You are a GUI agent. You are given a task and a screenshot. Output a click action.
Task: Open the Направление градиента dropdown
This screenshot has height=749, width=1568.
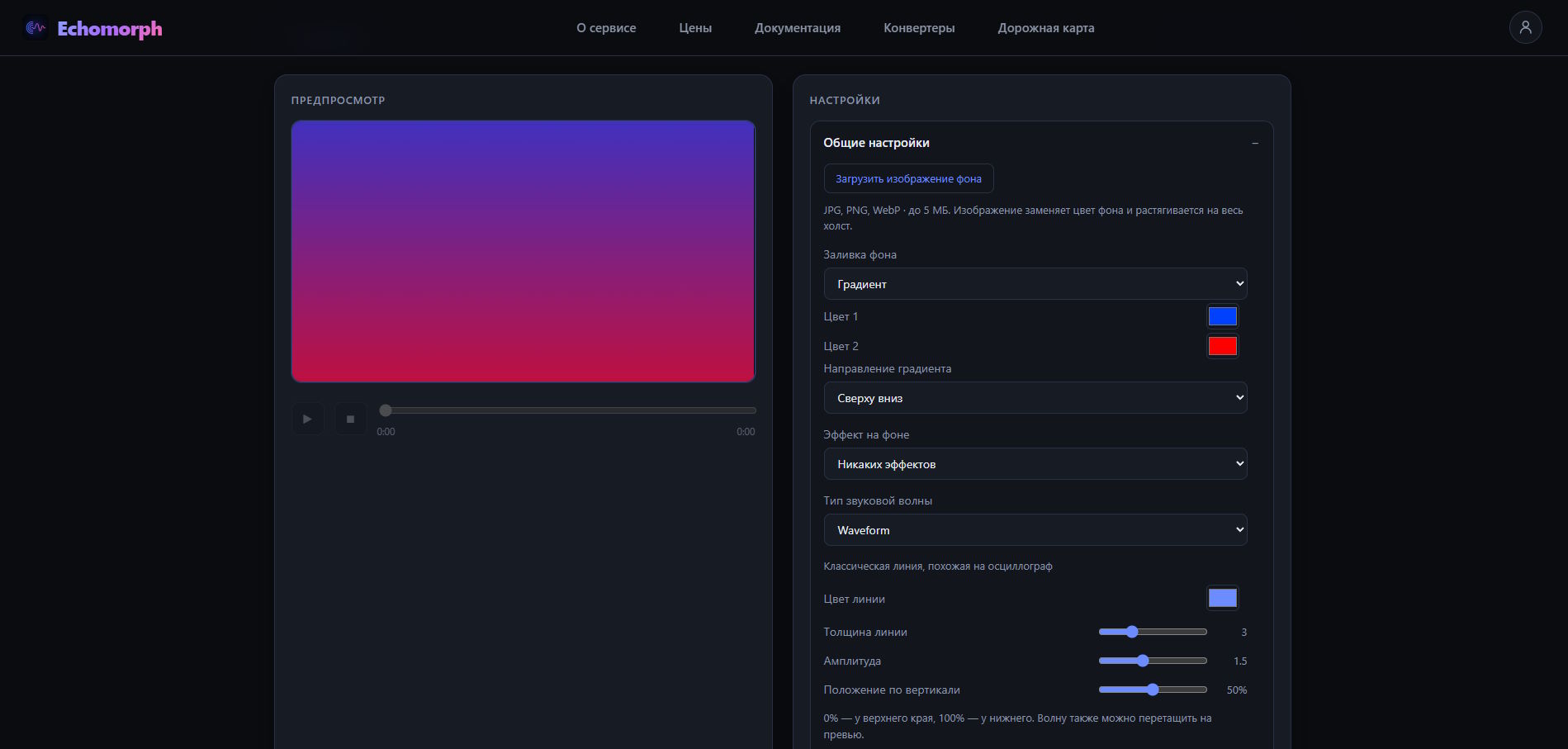pyautogui.click(x=1035, y=398)
